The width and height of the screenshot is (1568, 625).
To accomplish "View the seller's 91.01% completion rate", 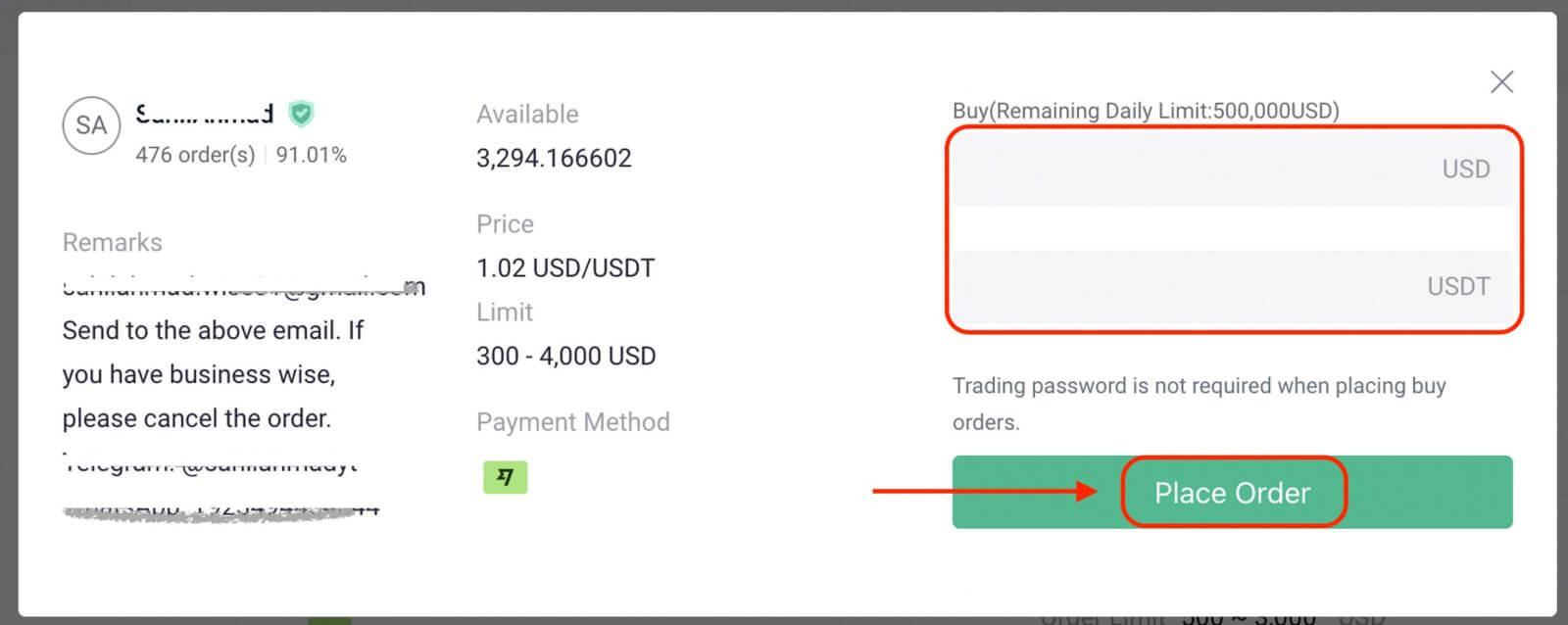I will coord(312,154).
